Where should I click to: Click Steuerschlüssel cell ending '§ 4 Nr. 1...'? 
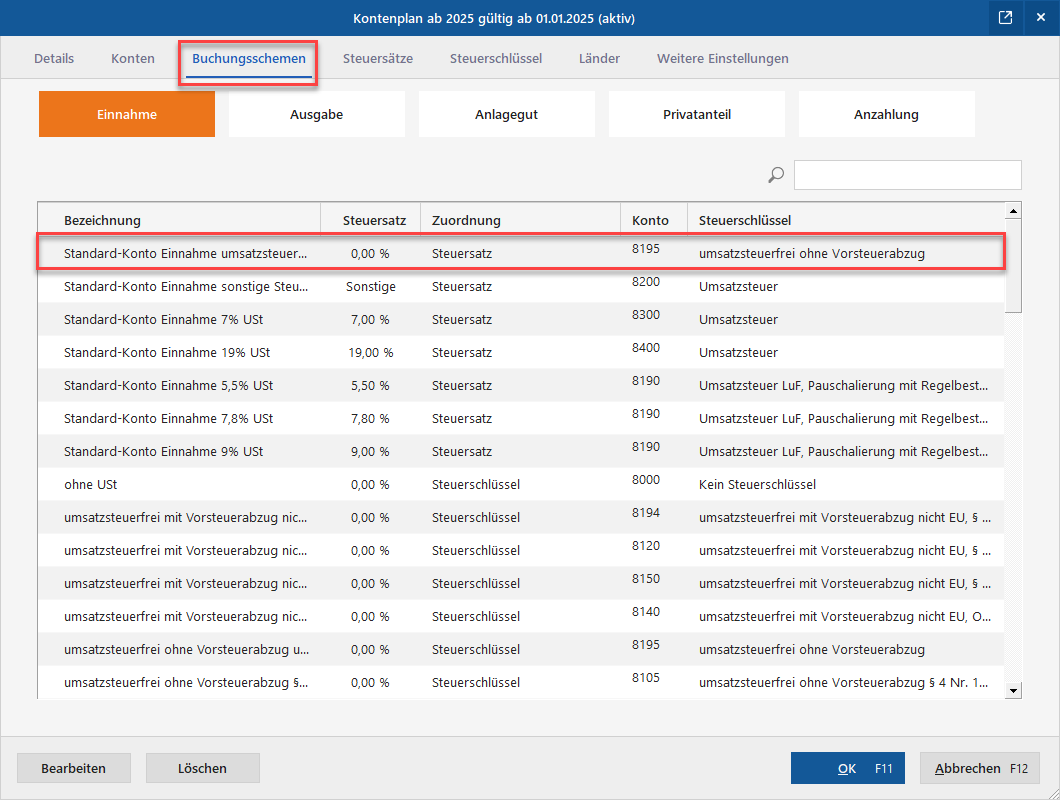pyautogui.click(x=843, y=682)
